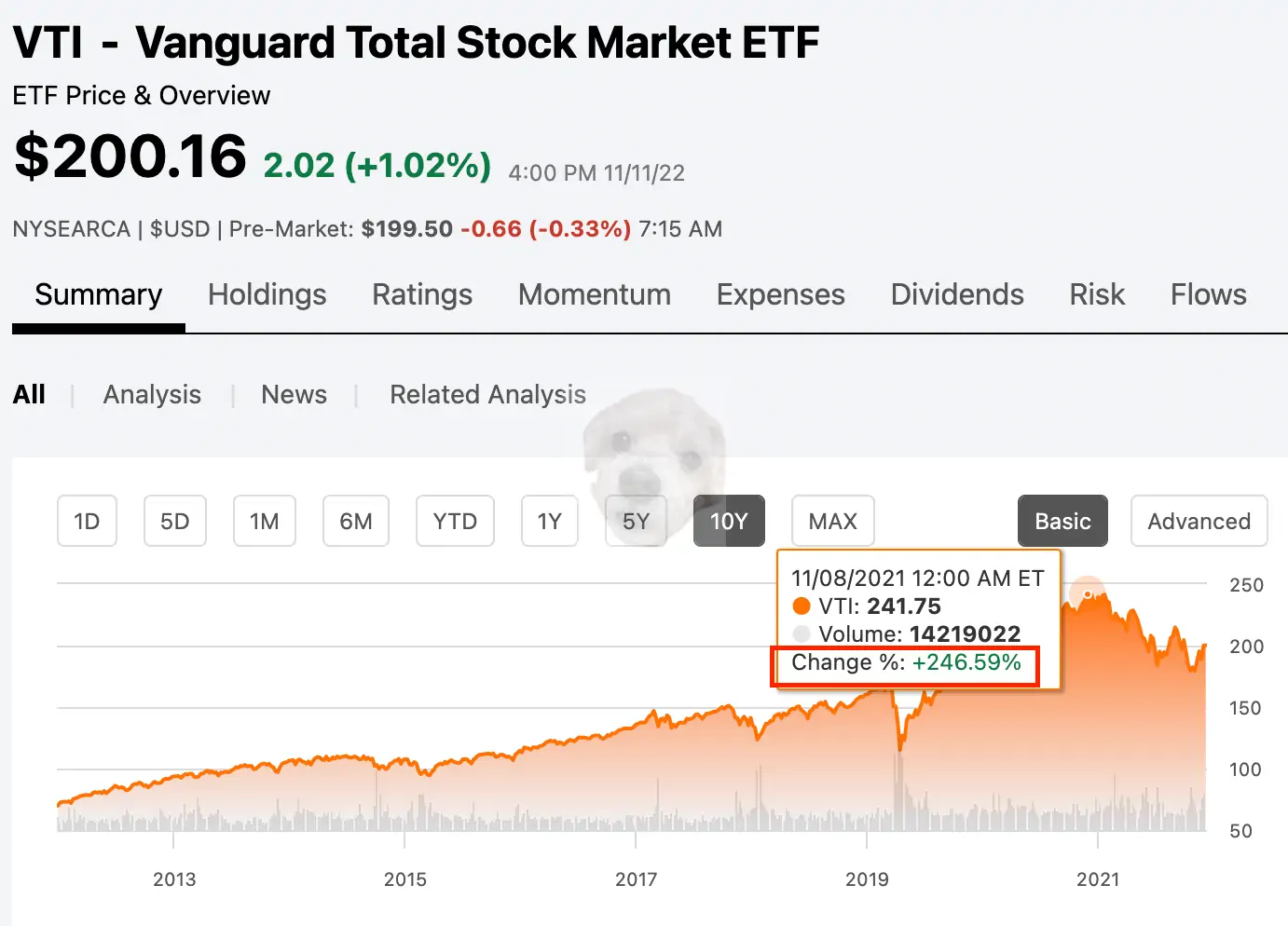Select the YTD chart range

(x=455, y=521)
